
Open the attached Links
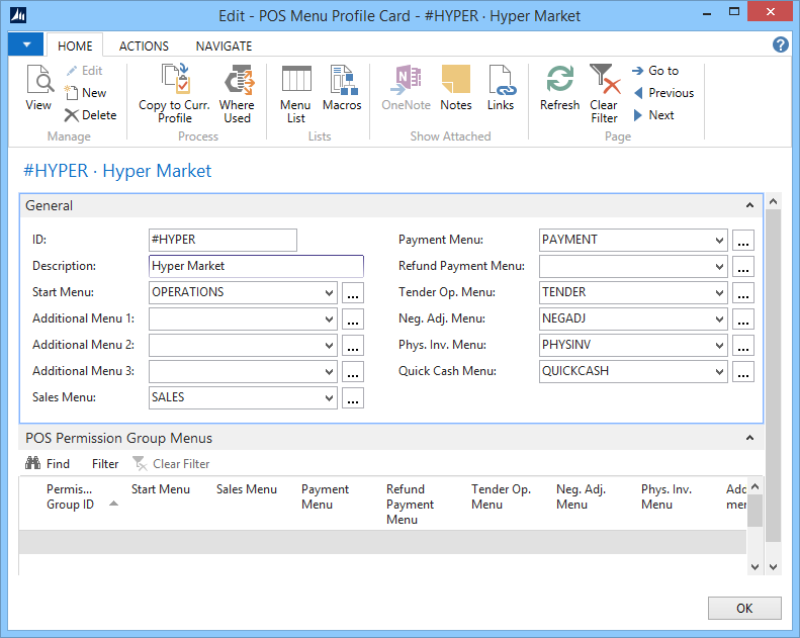[x=500, y=88]
